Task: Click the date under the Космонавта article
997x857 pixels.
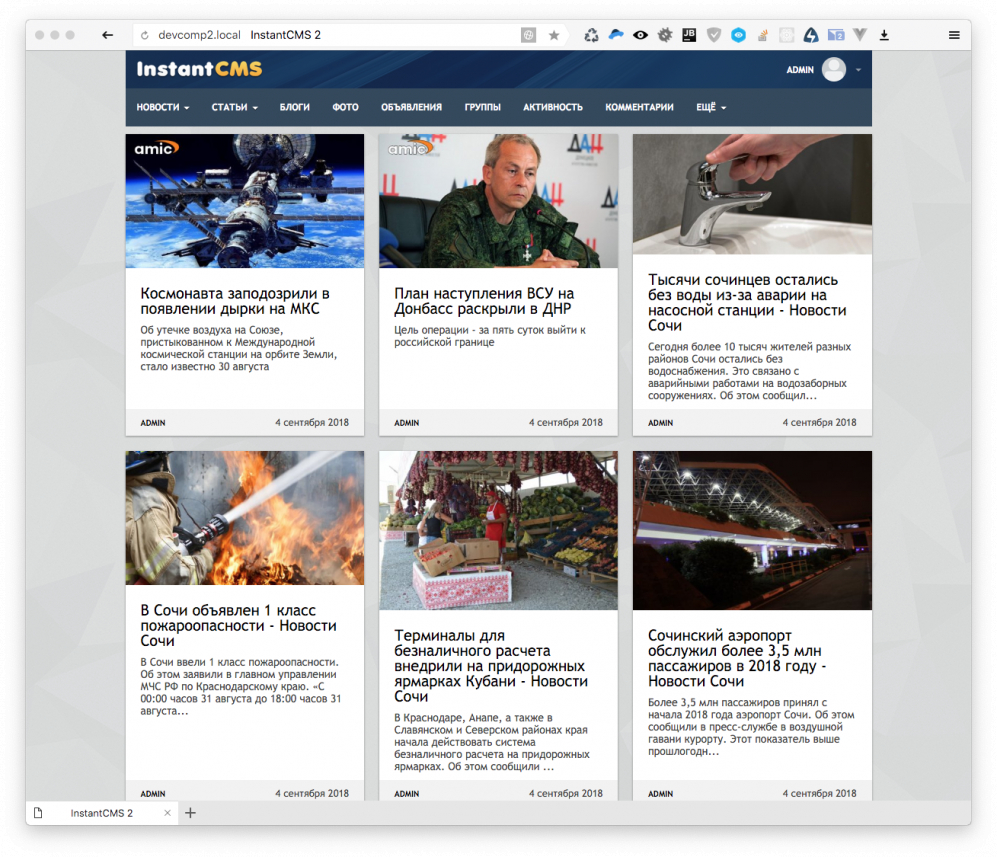Action: [x=312, y=423]
